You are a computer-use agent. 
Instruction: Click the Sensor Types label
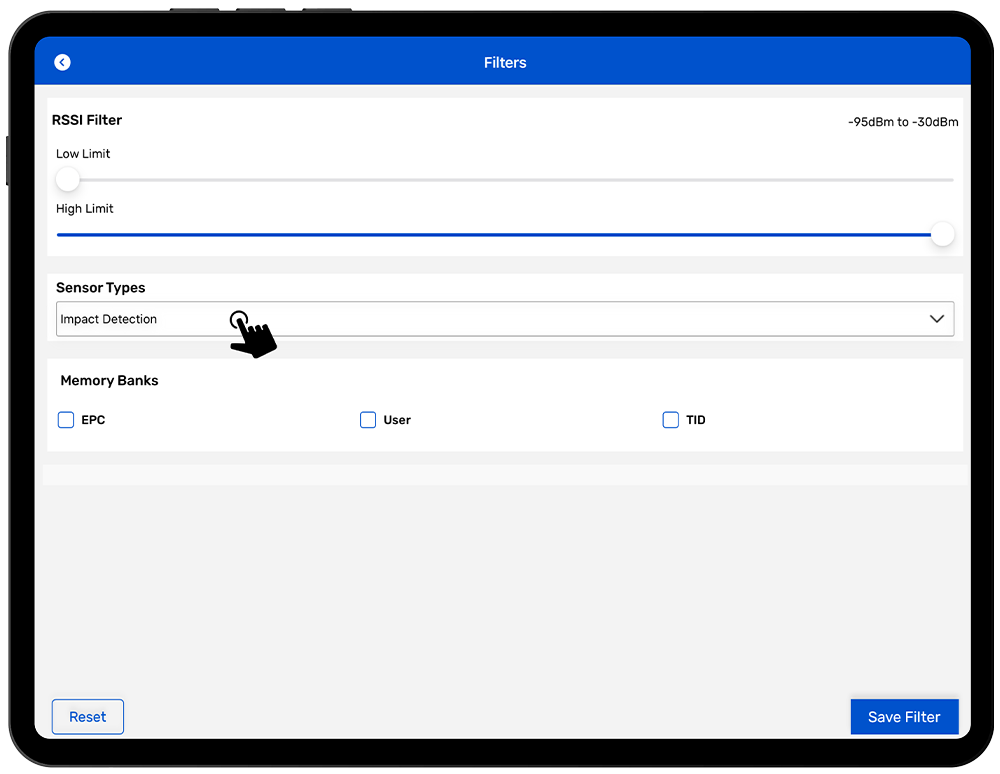[101, 288]
